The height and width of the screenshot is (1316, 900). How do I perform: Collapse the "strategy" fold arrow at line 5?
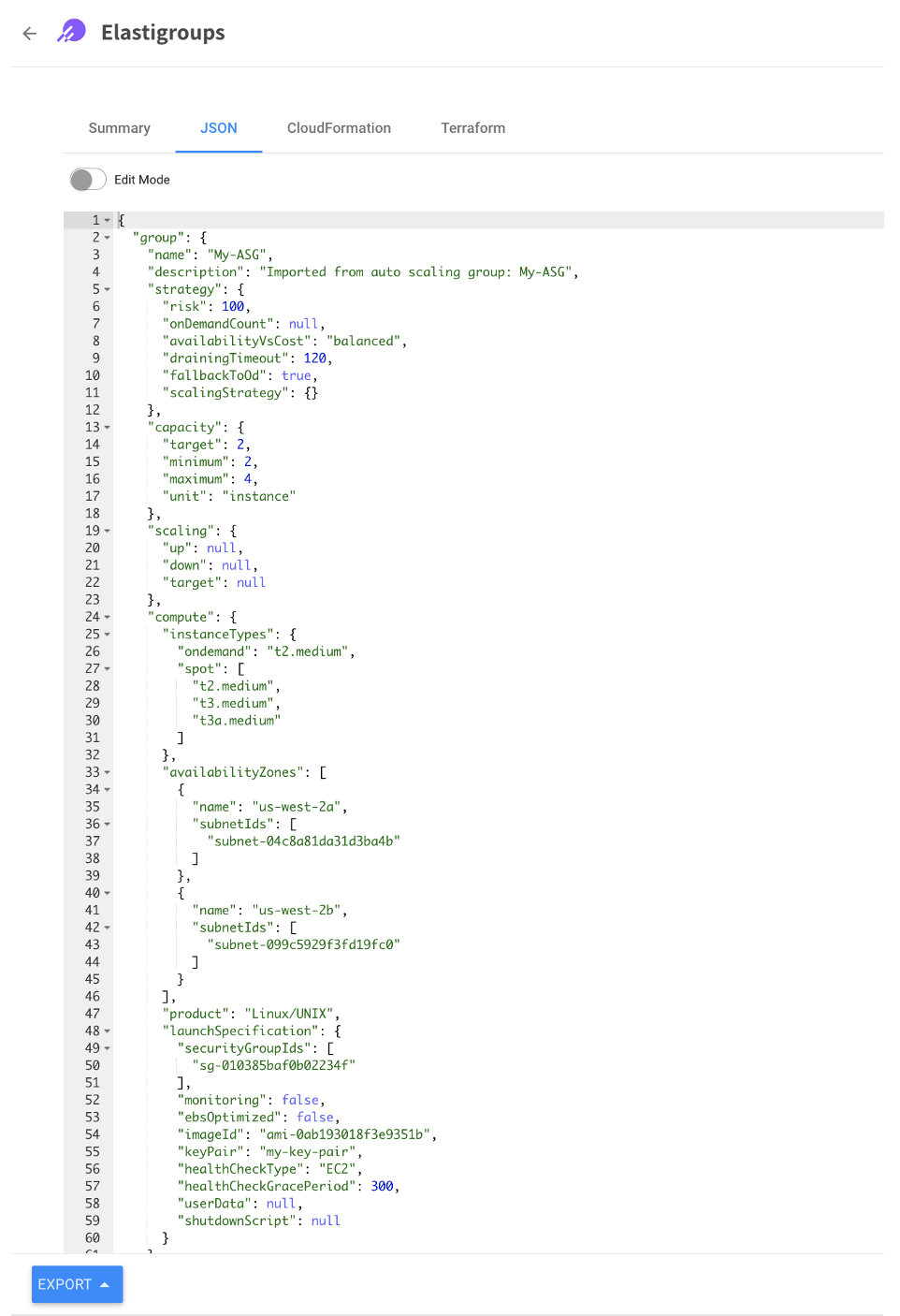(108, 289)
